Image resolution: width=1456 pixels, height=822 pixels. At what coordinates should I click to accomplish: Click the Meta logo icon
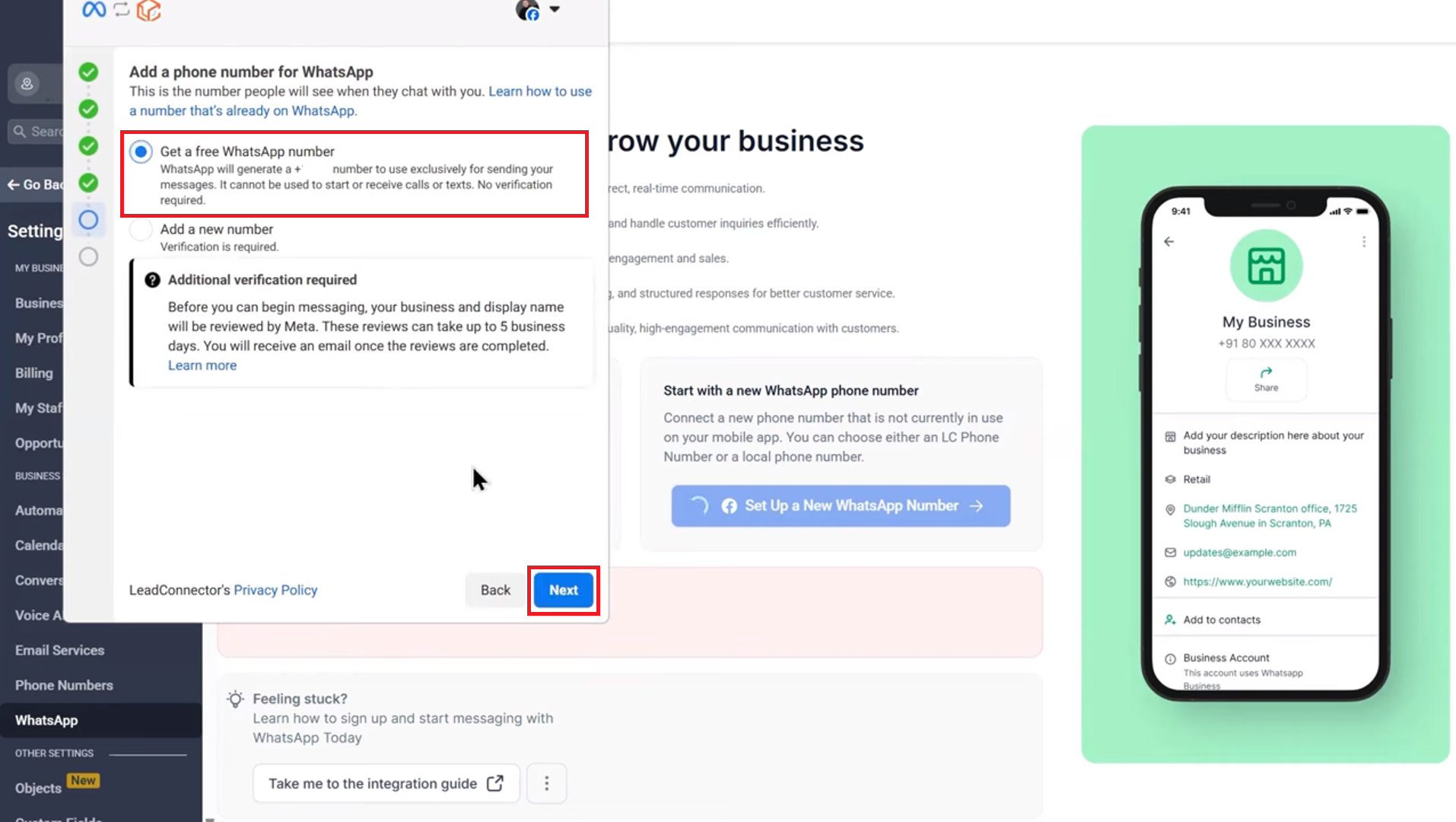pyautogui.click(x=94, y=10)
